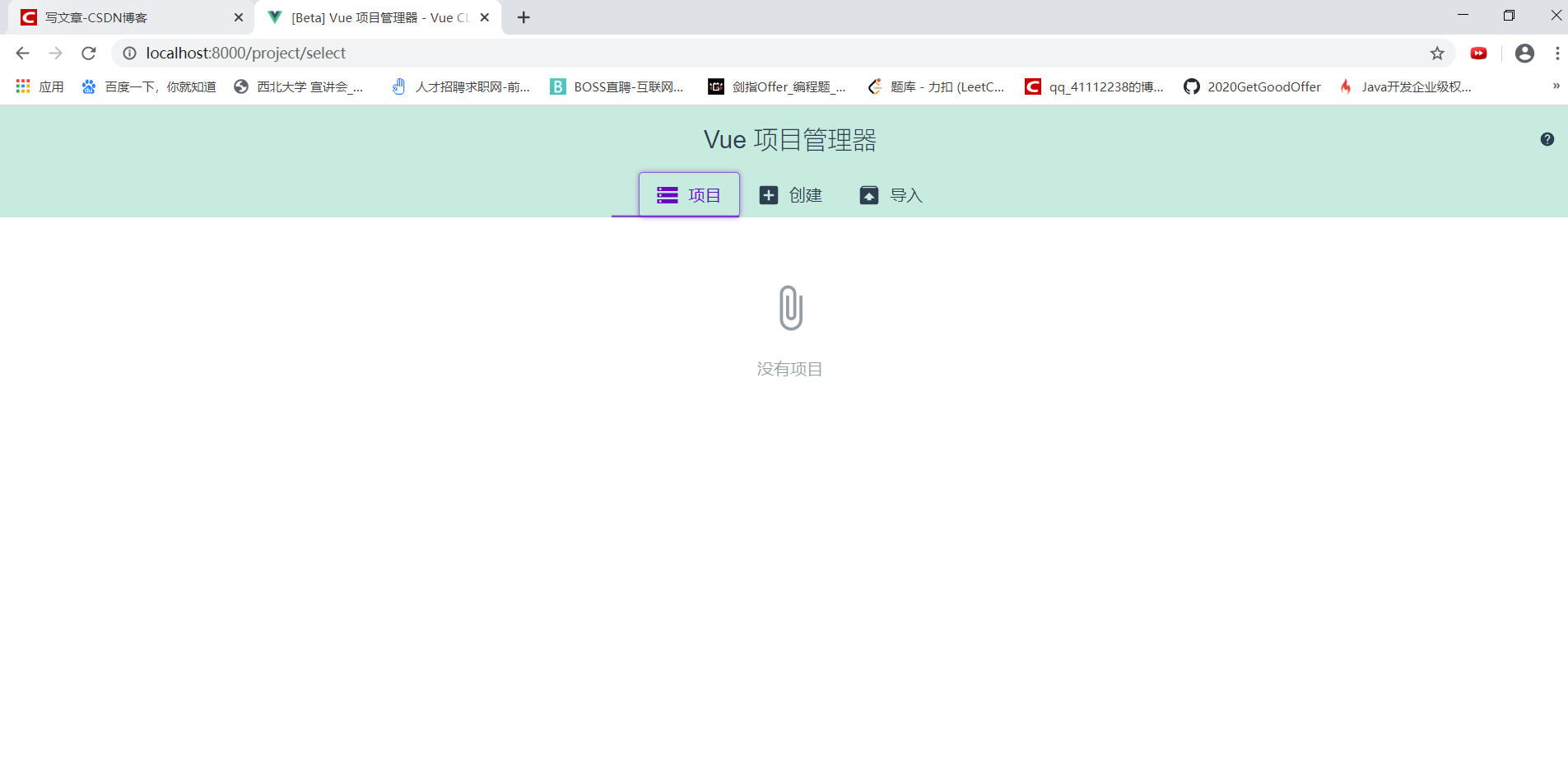The image size is (1568, 765).
Task: Click the 没有项目 empty message
Action: click(x=790, y=369)
